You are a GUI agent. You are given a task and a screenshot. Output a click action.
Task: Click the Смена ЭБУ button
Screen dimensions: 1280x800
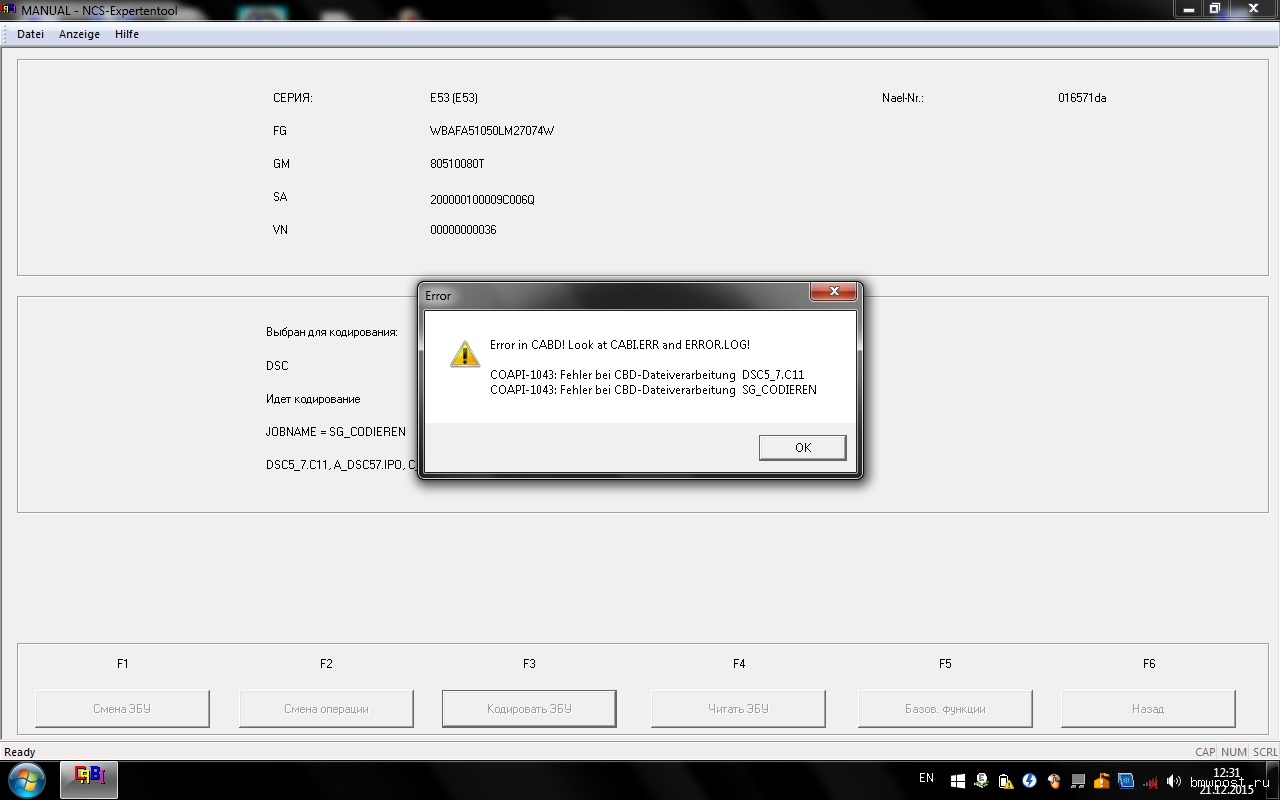click(122, 709)
